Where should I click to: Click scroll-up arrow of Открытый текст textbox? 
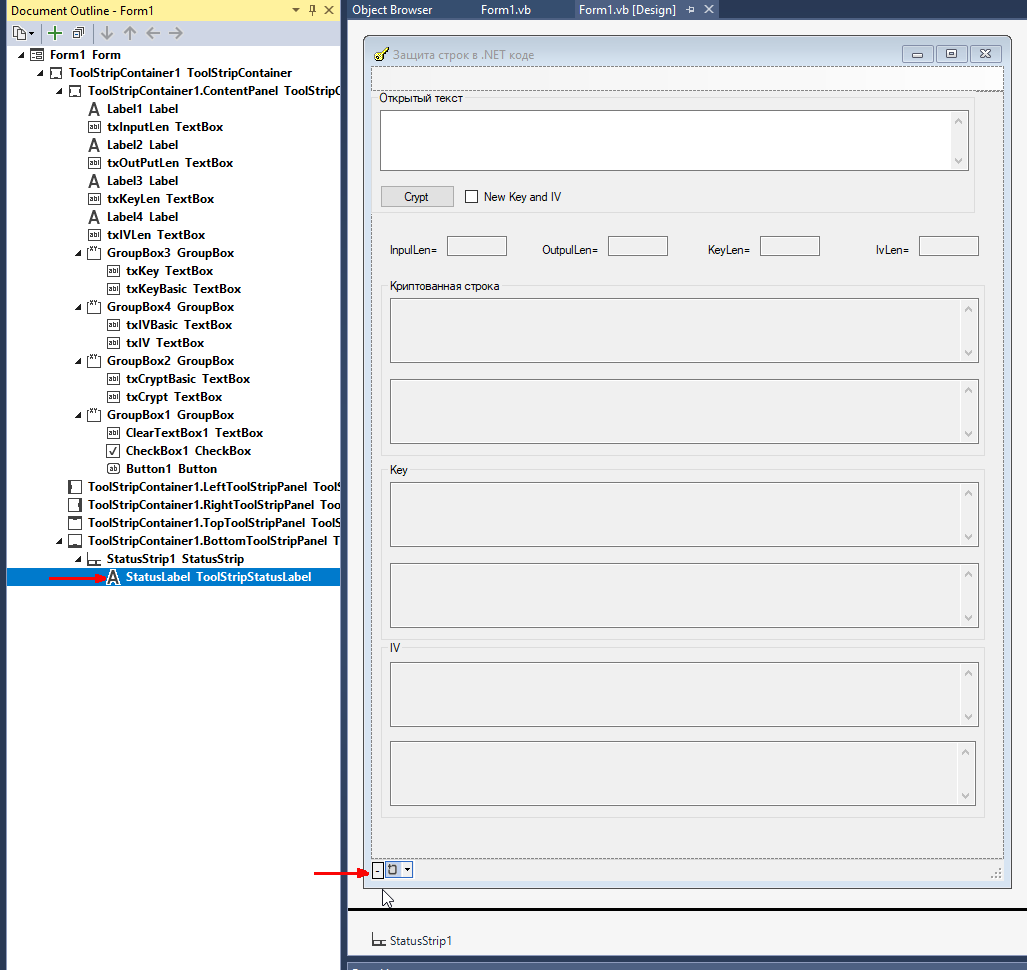958,121
